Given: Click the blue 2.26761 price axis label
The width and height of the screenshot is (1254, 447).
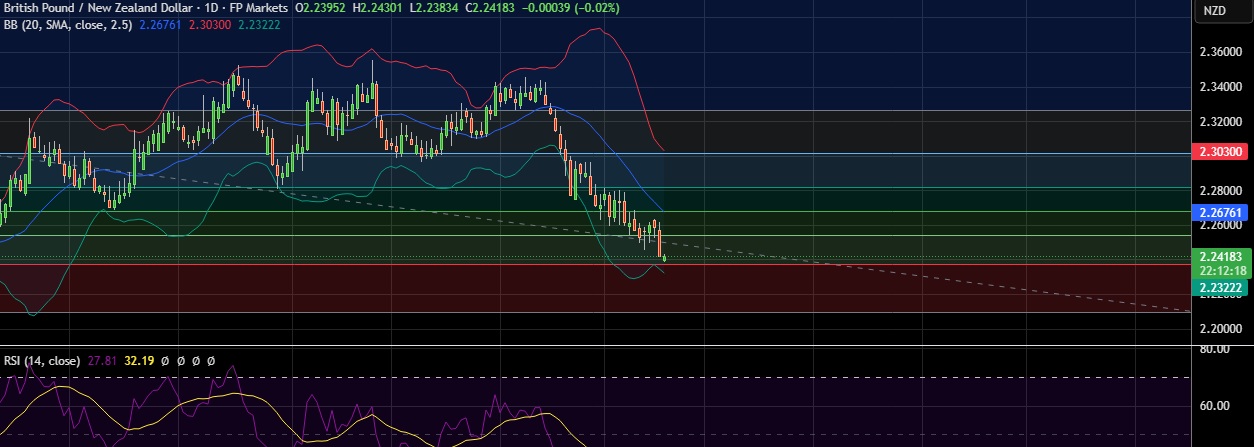Looking at the screenshot, I should tap(1220, 213).
